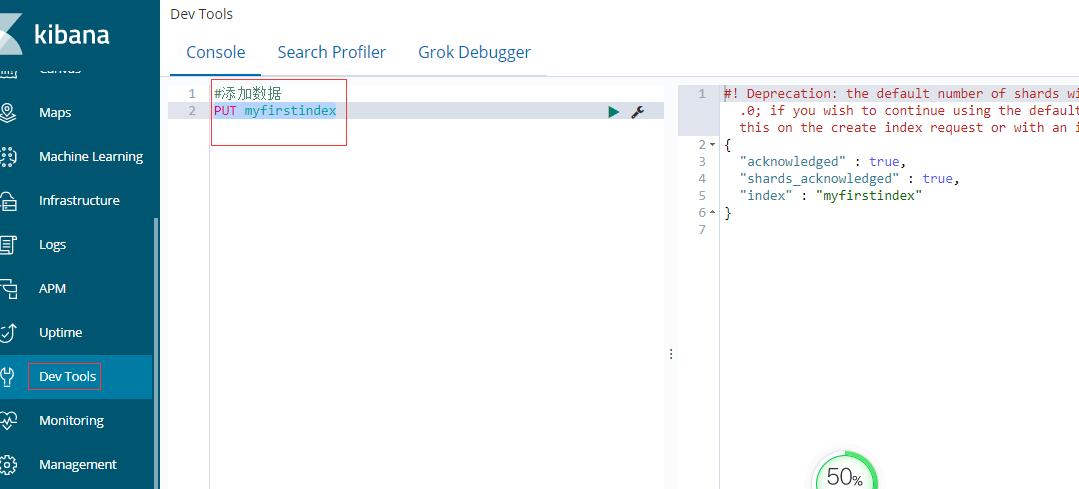Image resolution: width=1079 pixels, height=489 pixels.
Task: Click the Deprecation warning text
Action: pos(901,111)
